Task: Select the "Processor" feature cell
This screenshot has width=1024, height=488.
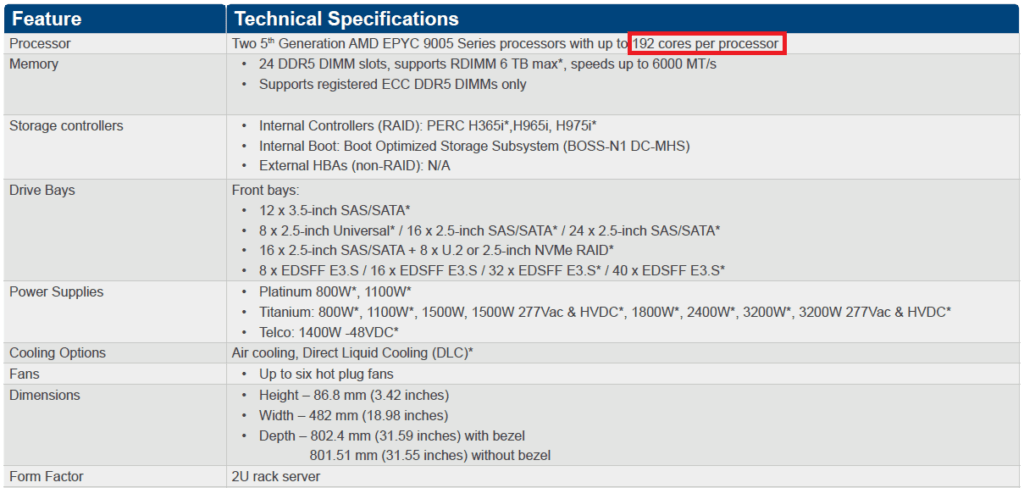Action: click(115, 44)
